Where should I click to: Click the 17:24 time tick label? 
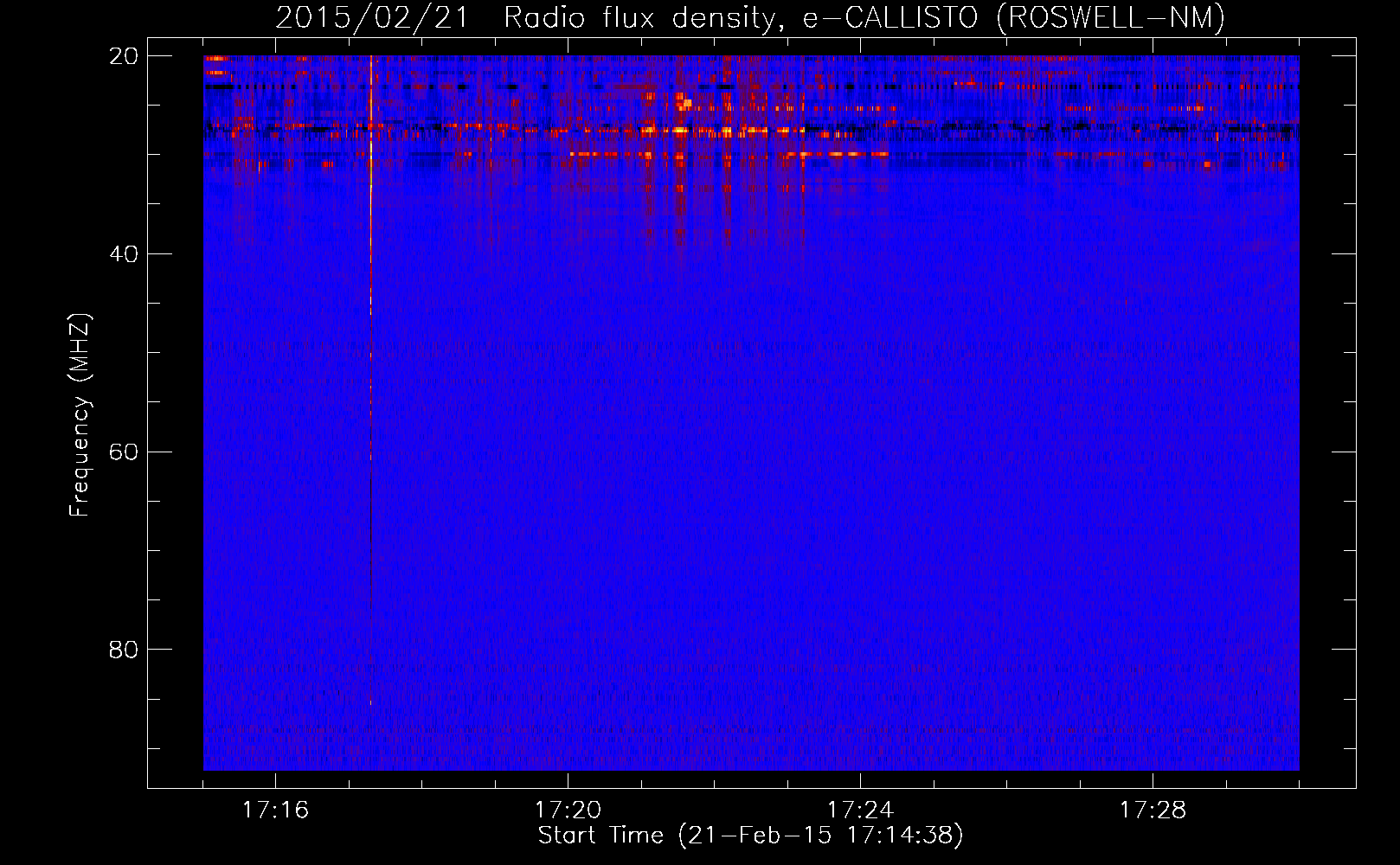pyautogui.click(x=860, y=811)
